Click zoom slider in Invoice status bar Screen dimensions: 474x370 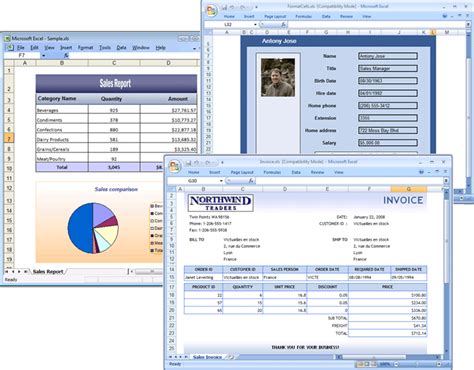[x=418, y=364]
